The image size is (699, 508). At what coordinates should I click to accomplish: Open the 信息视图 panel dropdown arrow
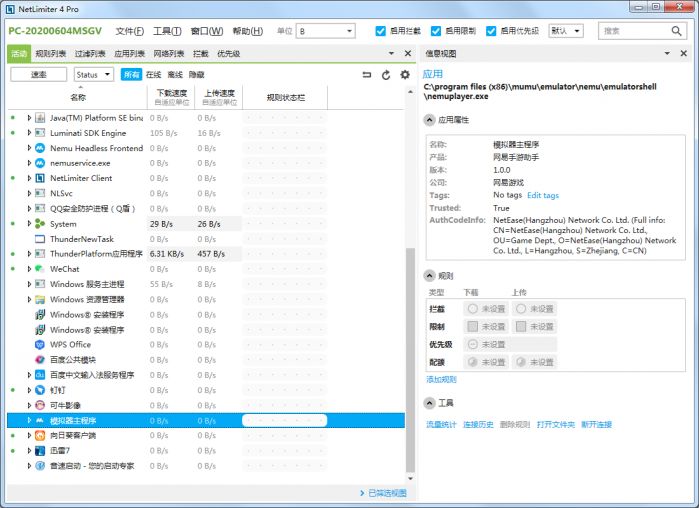[667, 53]
